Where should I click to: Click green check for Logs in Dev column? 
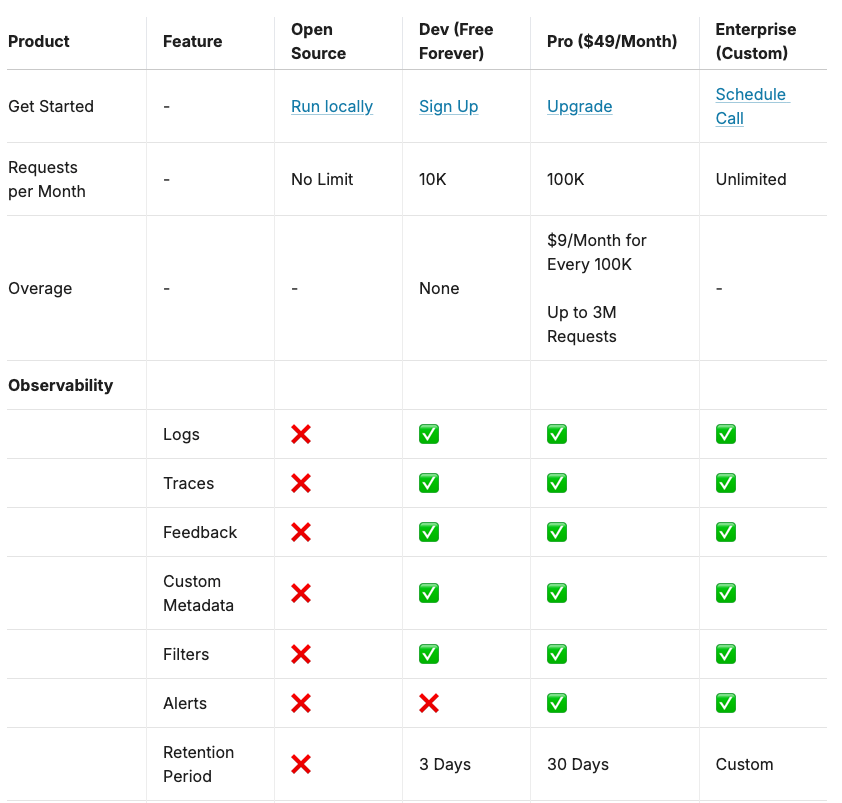(x=429, y=434)
